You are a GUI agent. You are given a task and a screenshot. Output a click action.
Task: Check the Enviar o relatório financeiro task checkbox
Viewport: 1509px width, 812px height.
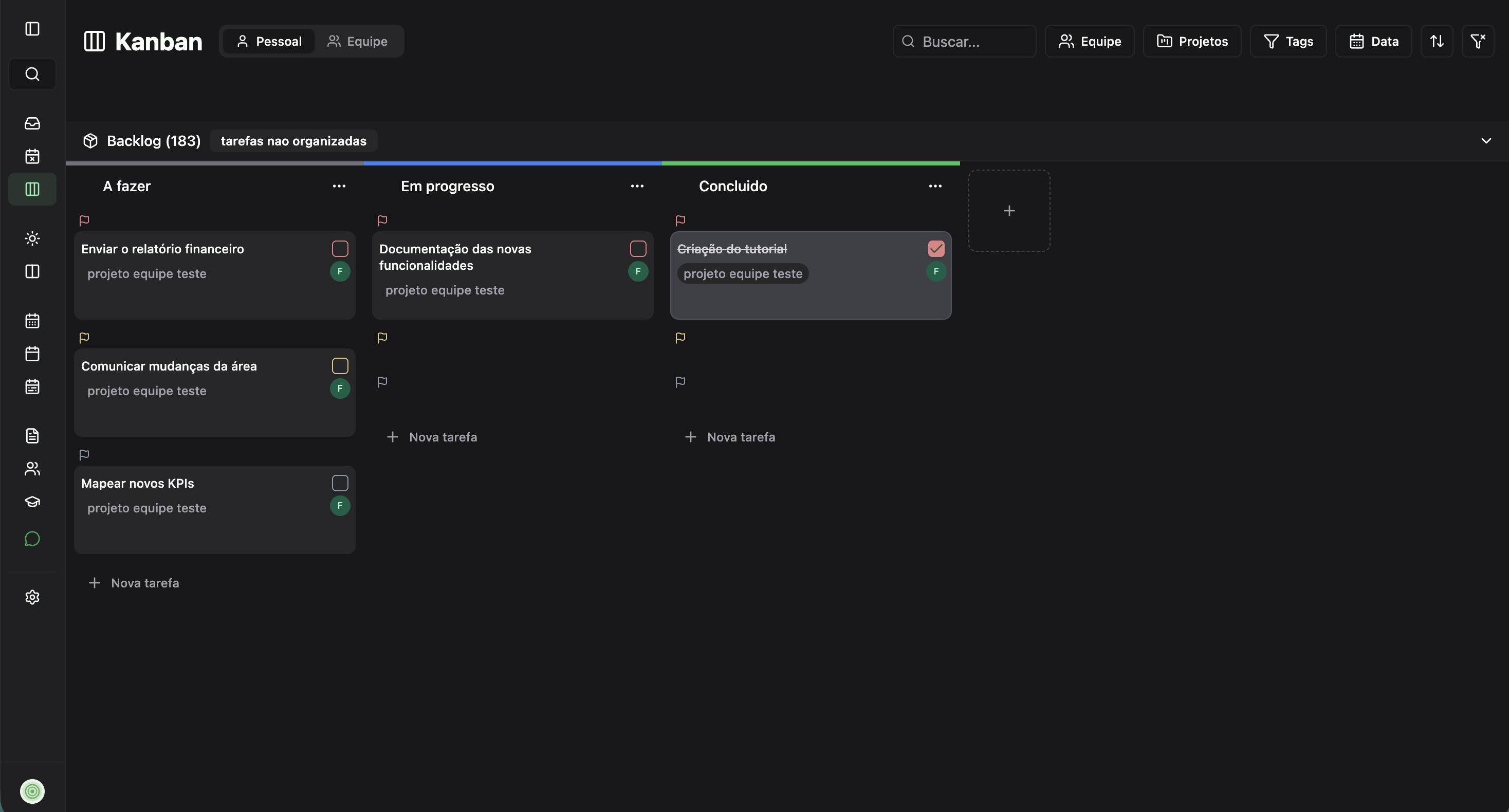(340, 248)
